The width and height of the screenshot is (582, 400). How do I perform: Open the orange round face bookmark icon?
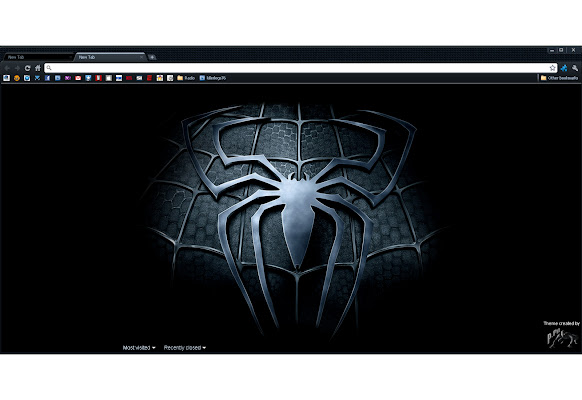click(17, 78)
